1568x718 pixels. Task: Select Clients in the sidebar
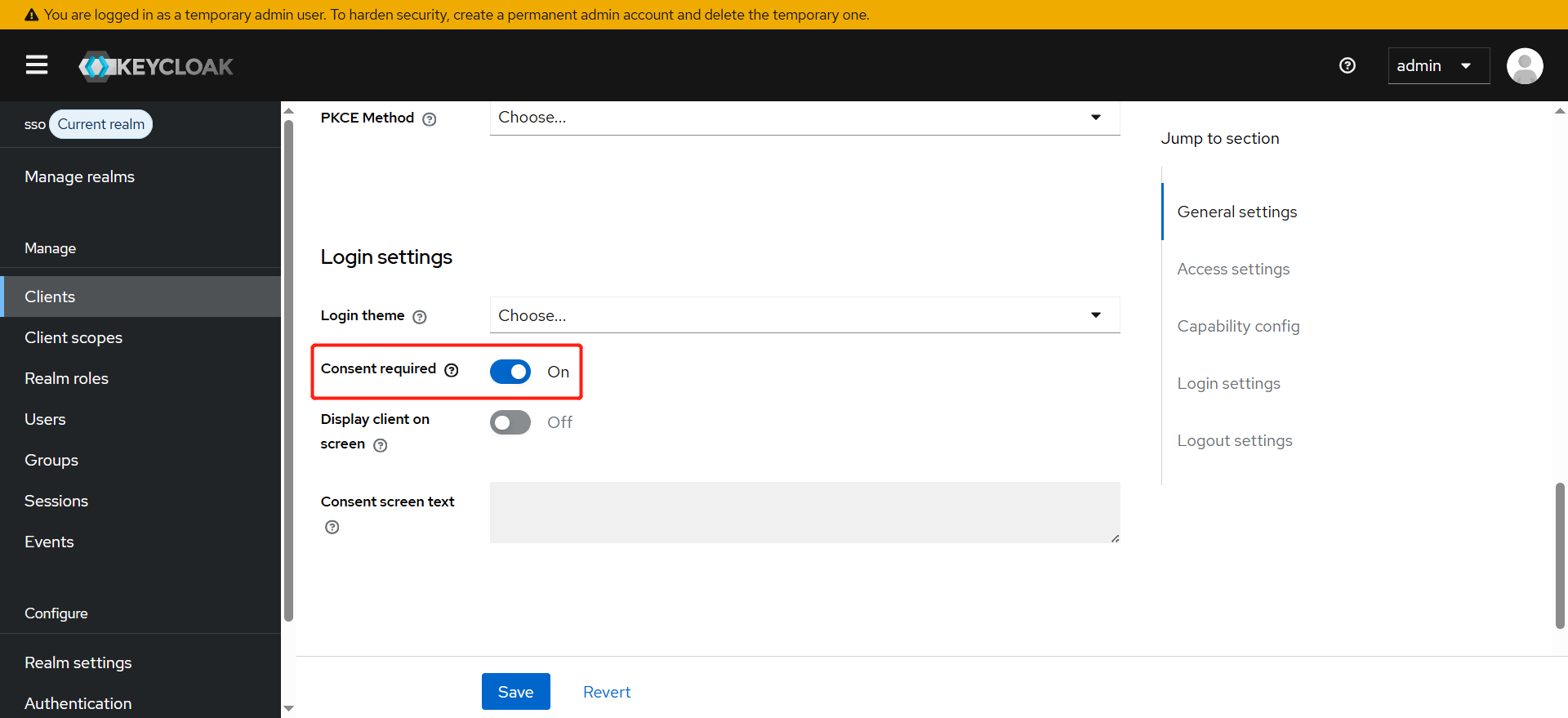140,297
